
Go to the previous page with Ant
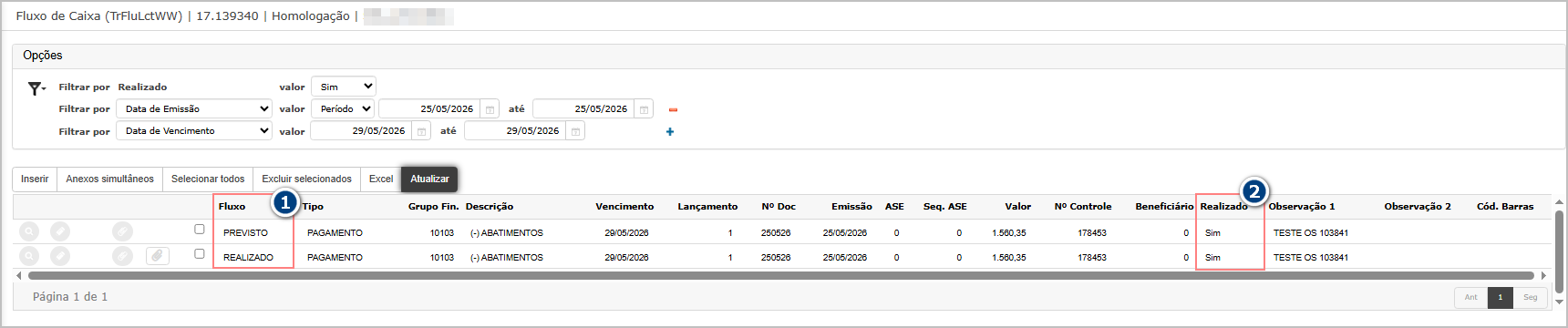pyautogui.click(x=1470, y=297)
